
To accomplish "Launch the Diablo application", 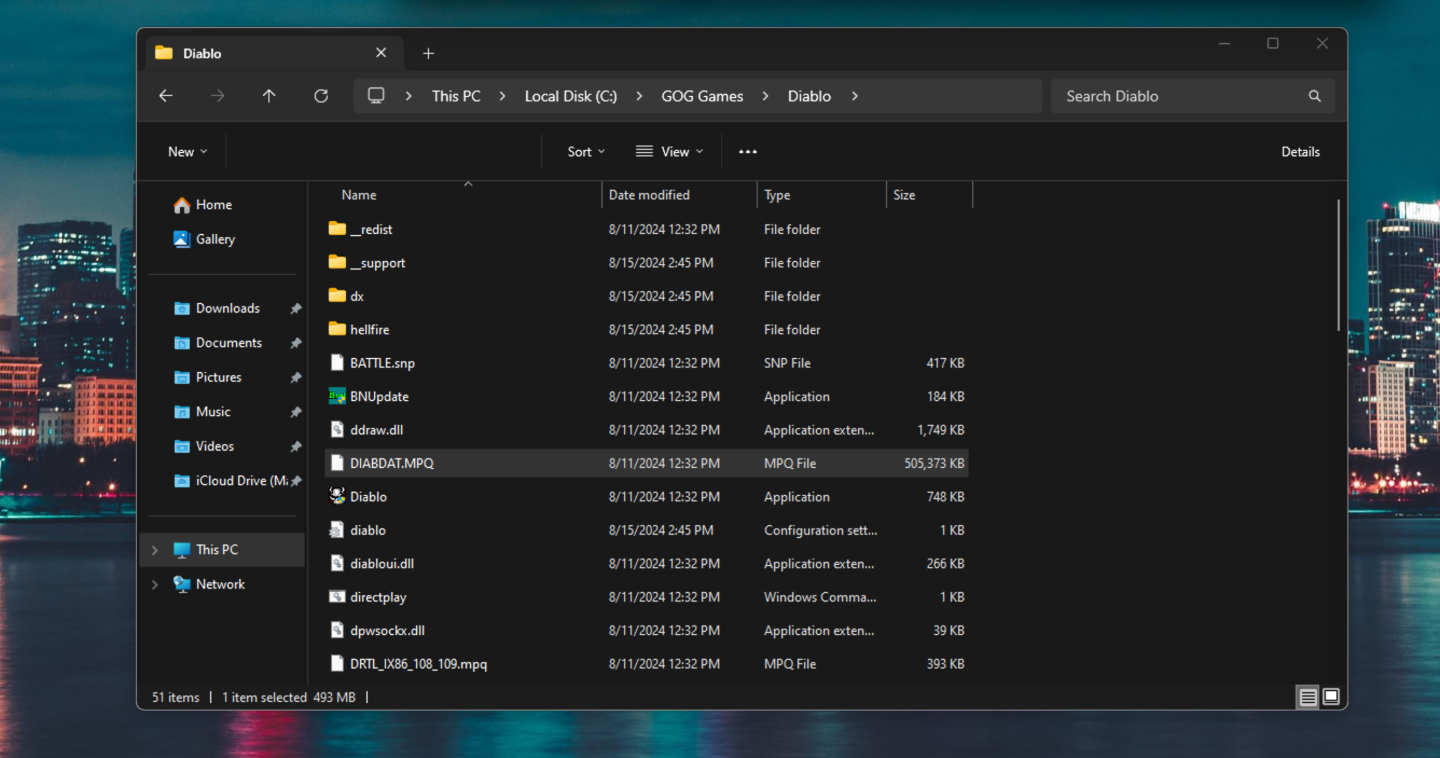I will (368, 496).
